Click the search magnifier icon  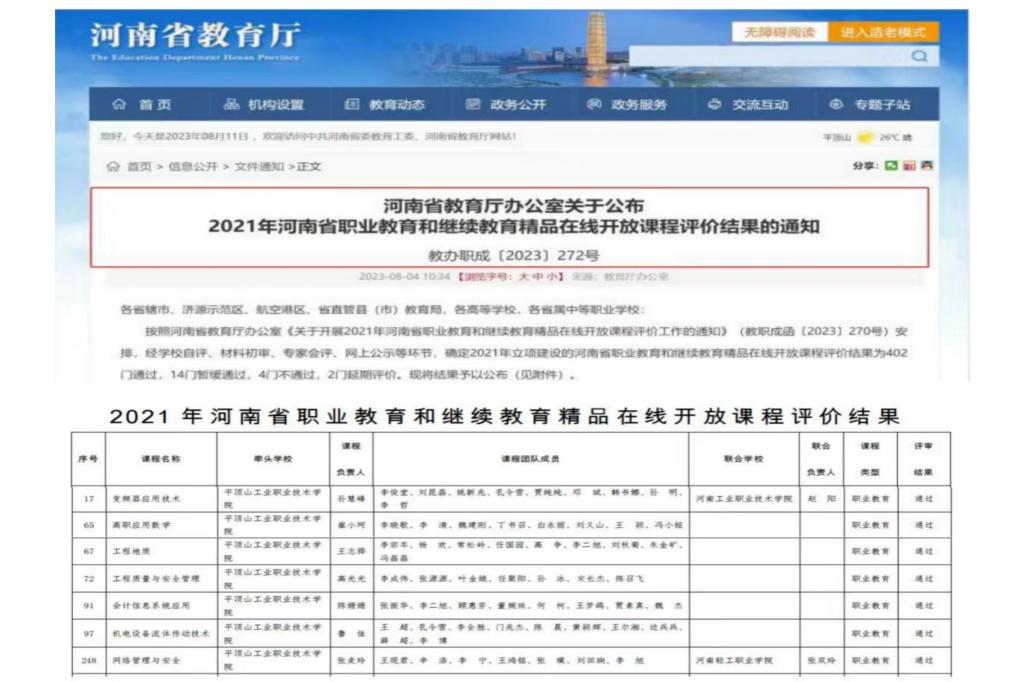point(919,58)
